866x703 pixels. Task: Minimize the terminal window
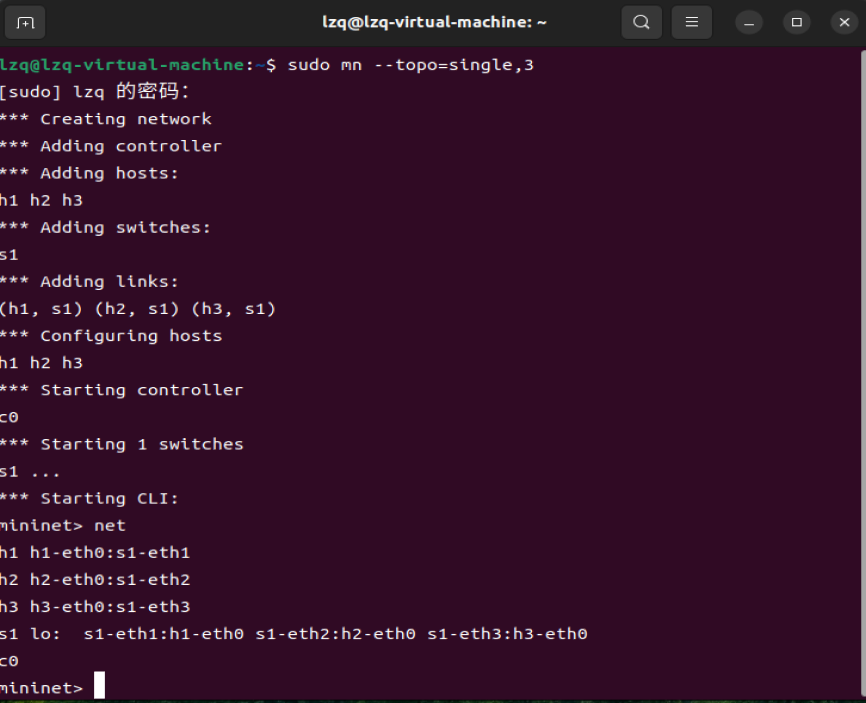point(749,23)
